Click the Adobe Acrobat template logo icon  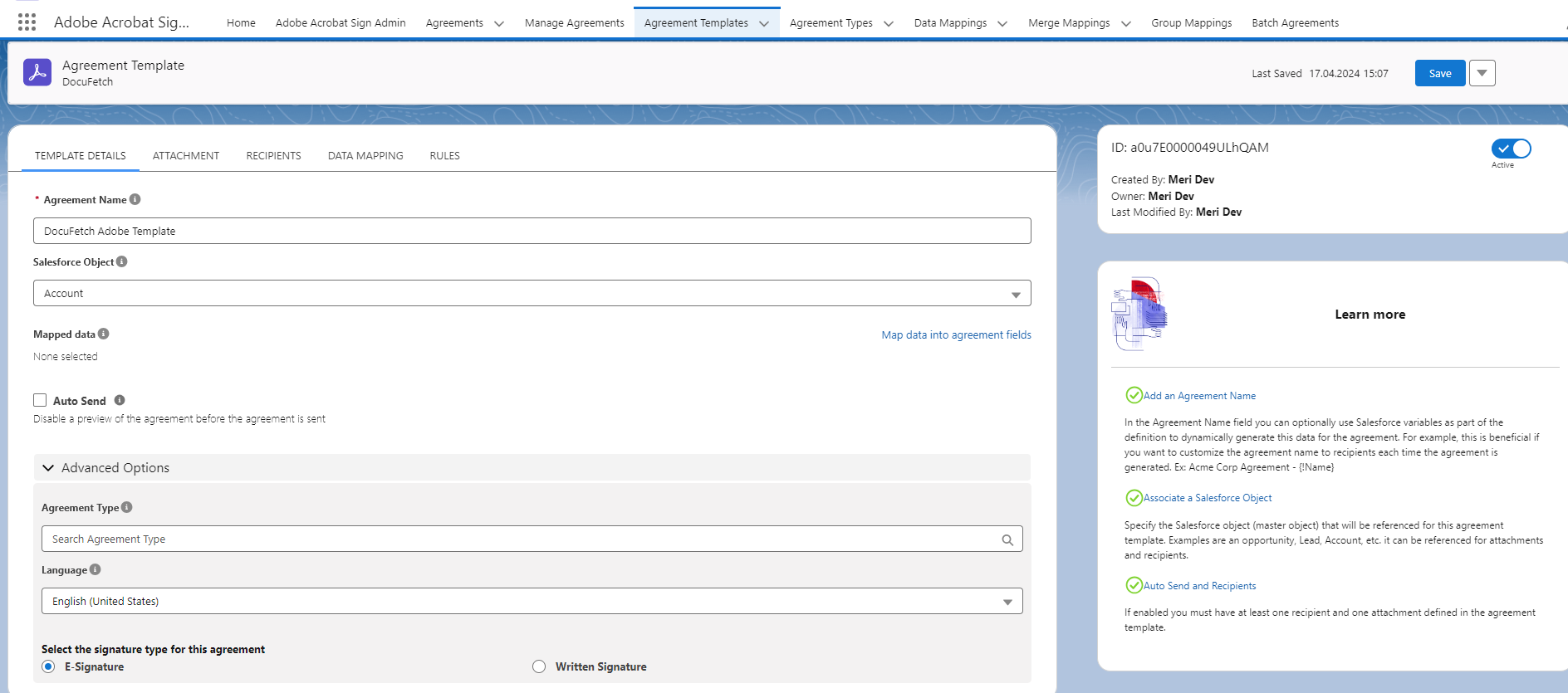pyautogui.click(x=37, y=72)
